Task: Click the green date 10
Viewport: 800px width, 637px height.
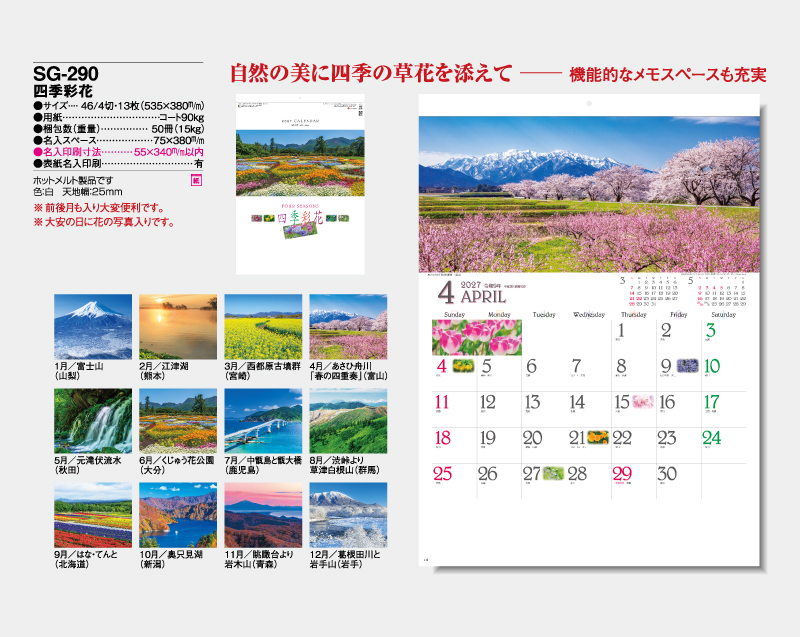Action: [712, 366]
